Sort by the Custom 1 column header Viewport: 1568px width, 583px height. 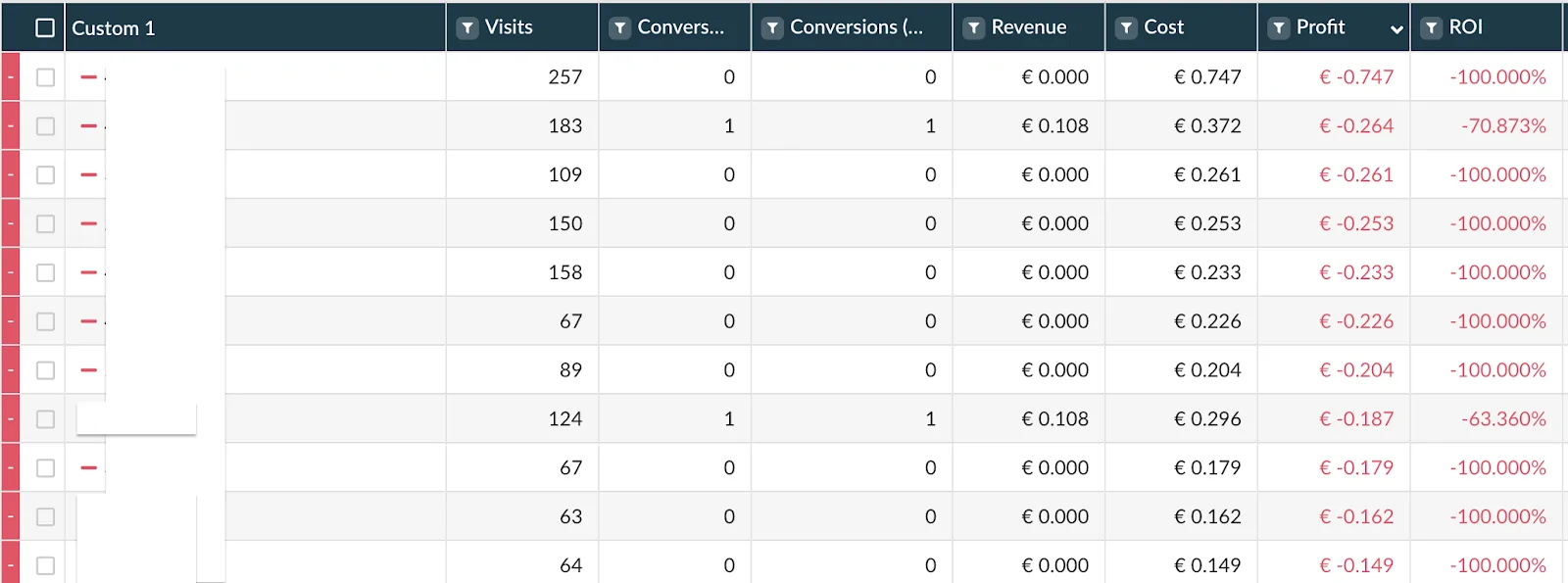point(114,28)
